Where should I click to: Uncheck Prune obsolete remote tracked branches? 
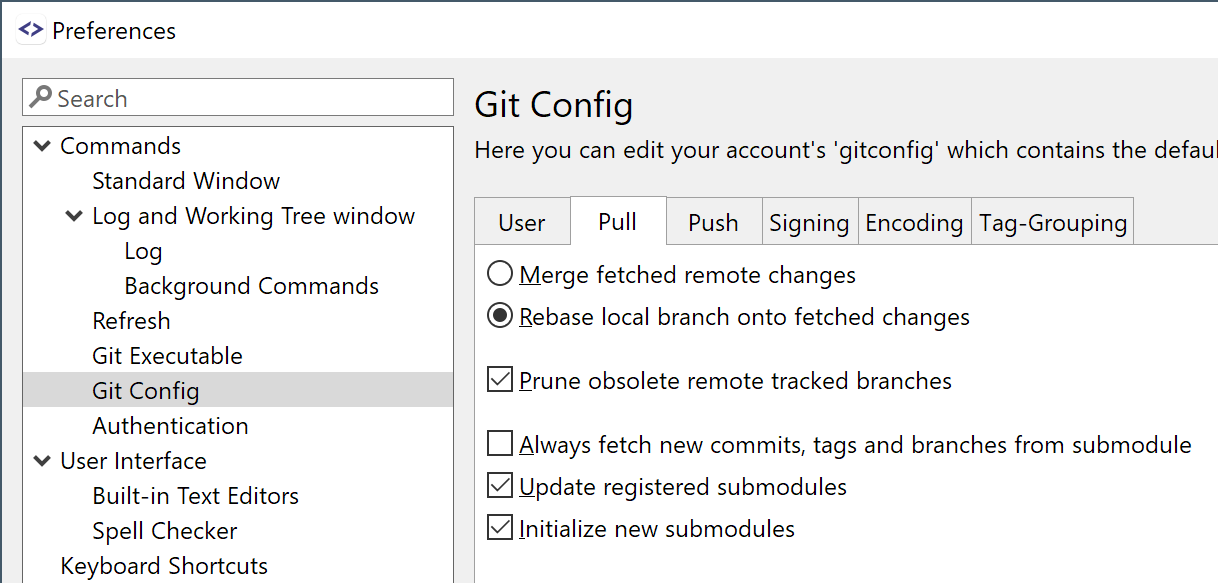(x=500, y=379)
